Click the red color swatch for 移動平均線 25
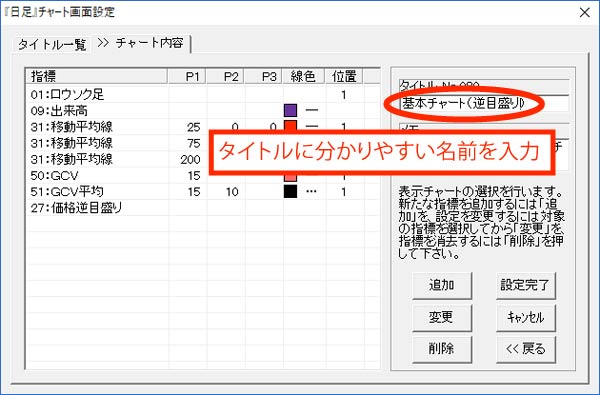Screen dimensions: 600x395 point(290,126)
